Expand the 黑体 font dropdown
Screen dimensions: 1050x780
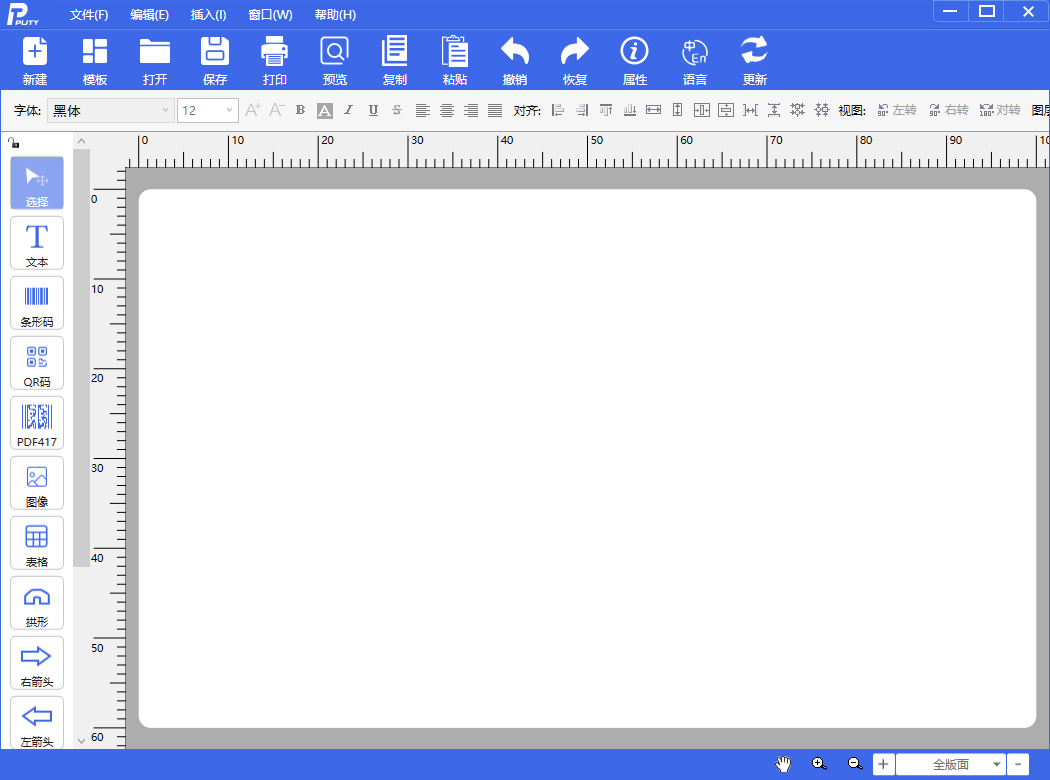point(165,110)
